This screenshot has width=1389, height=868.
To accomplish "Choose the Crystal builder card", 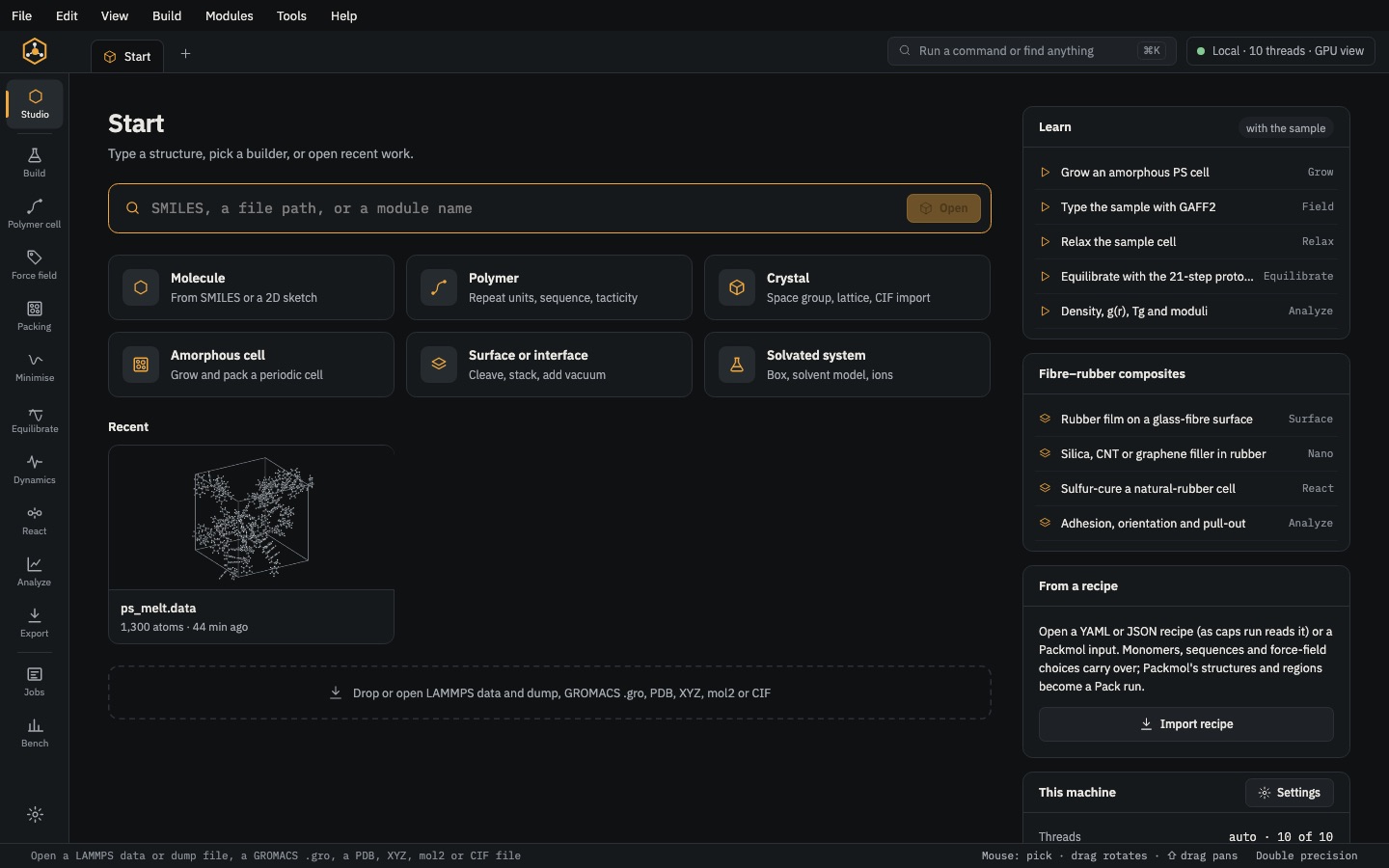I will [847, 287].
